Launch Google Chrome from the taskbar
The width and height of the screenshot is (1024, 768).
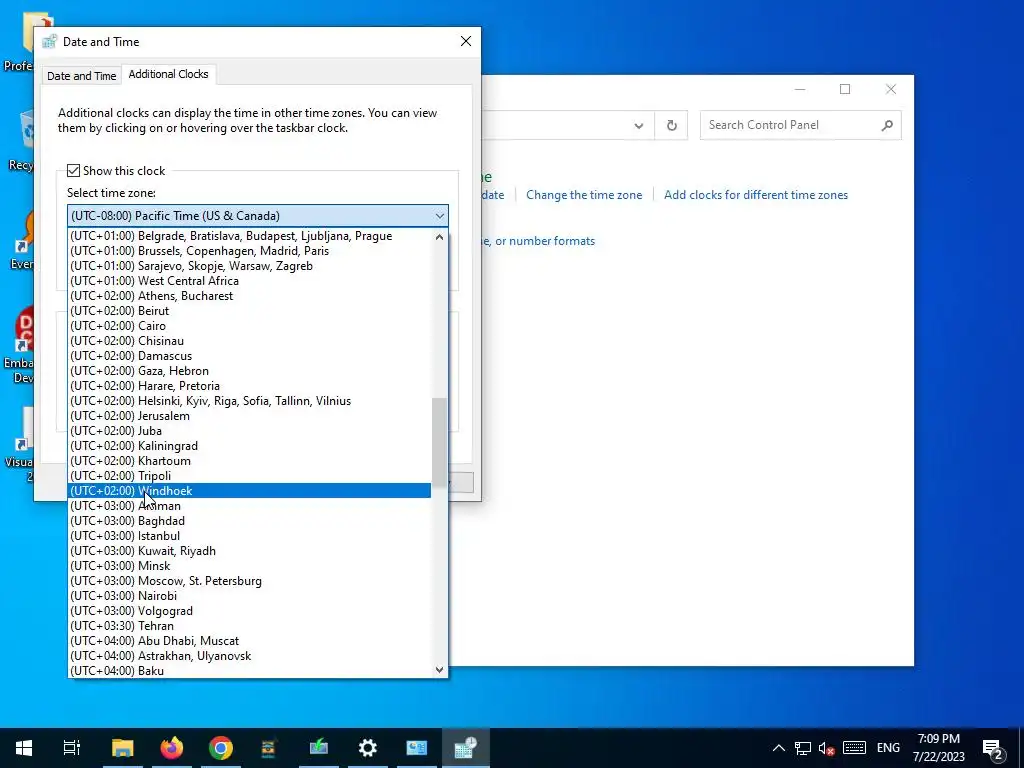221,748
